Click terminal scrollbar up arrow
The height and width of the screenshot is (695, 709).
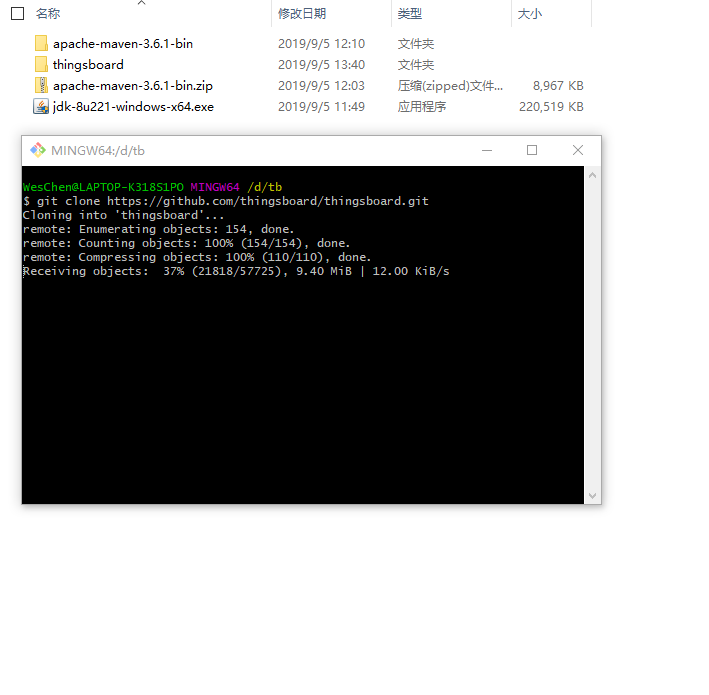tap(592, 175)
